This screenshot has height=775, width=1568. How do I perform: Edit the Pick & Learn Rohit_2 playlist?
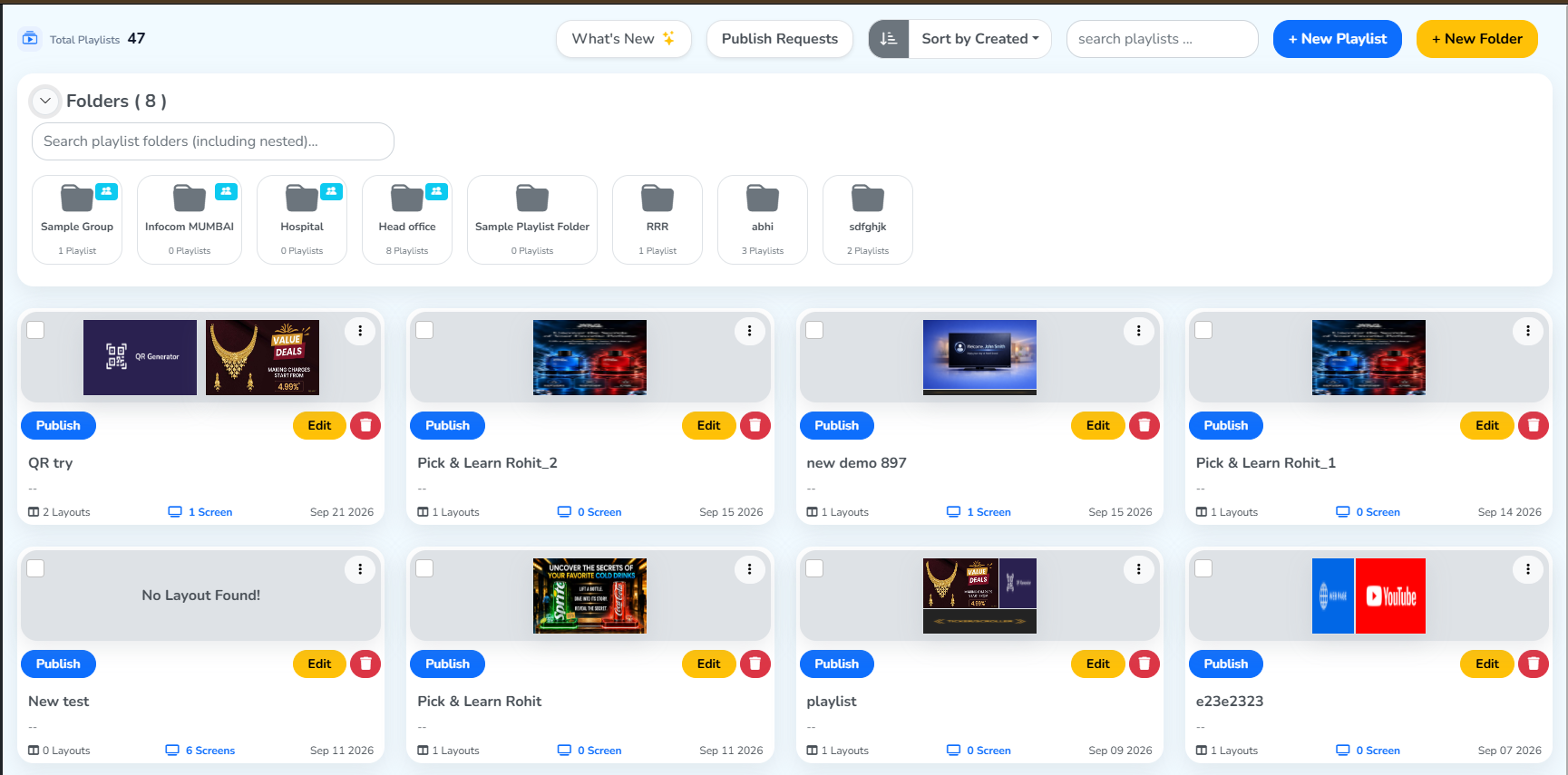(708, 425)
